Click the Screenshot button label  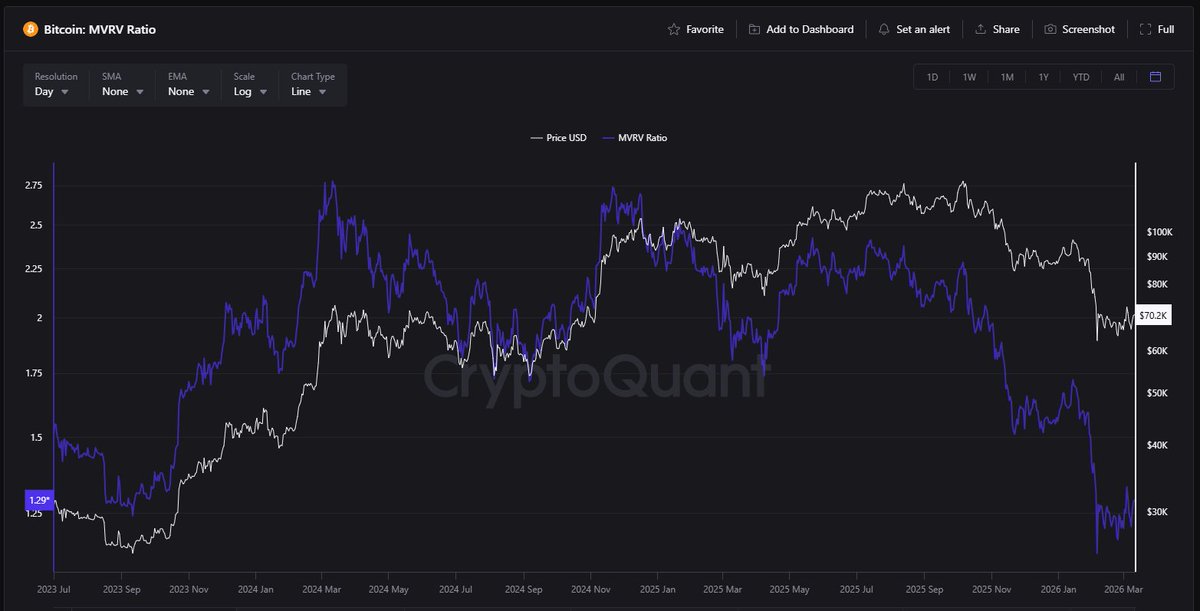[x=1088, y=30]
